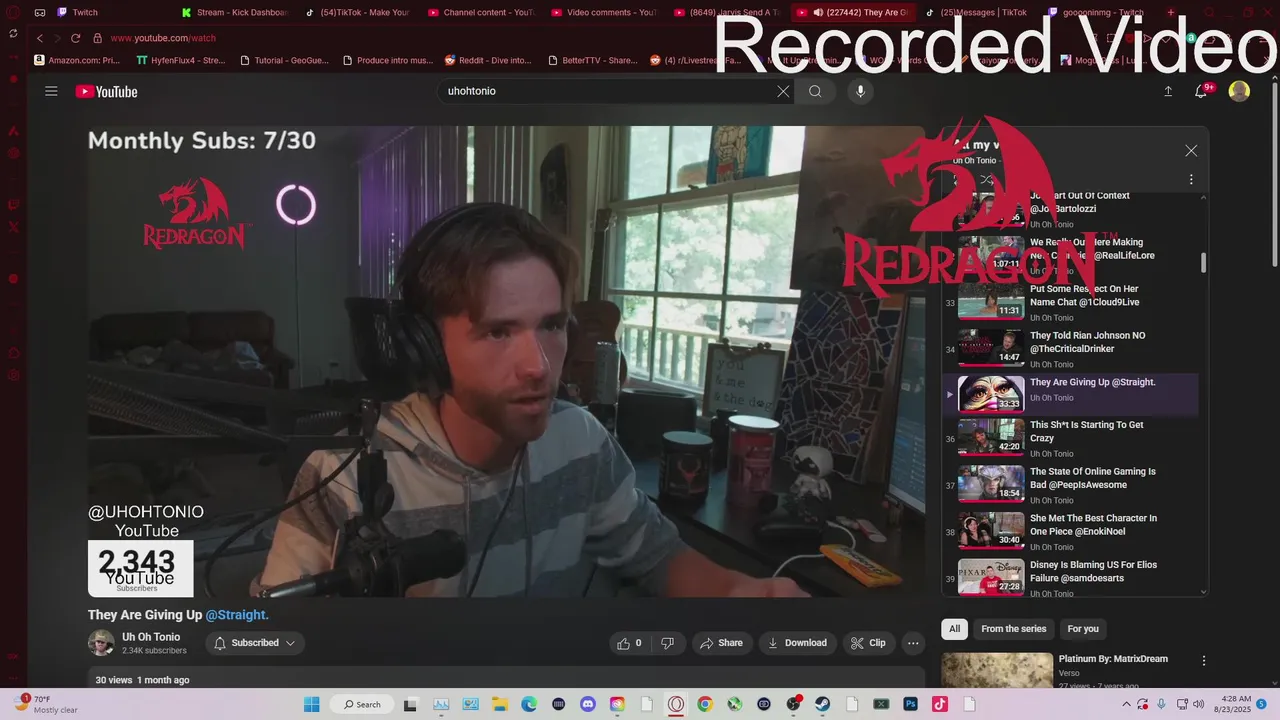Open File Explorer from taskbar
1280x720 pixels.
[499, 704]
